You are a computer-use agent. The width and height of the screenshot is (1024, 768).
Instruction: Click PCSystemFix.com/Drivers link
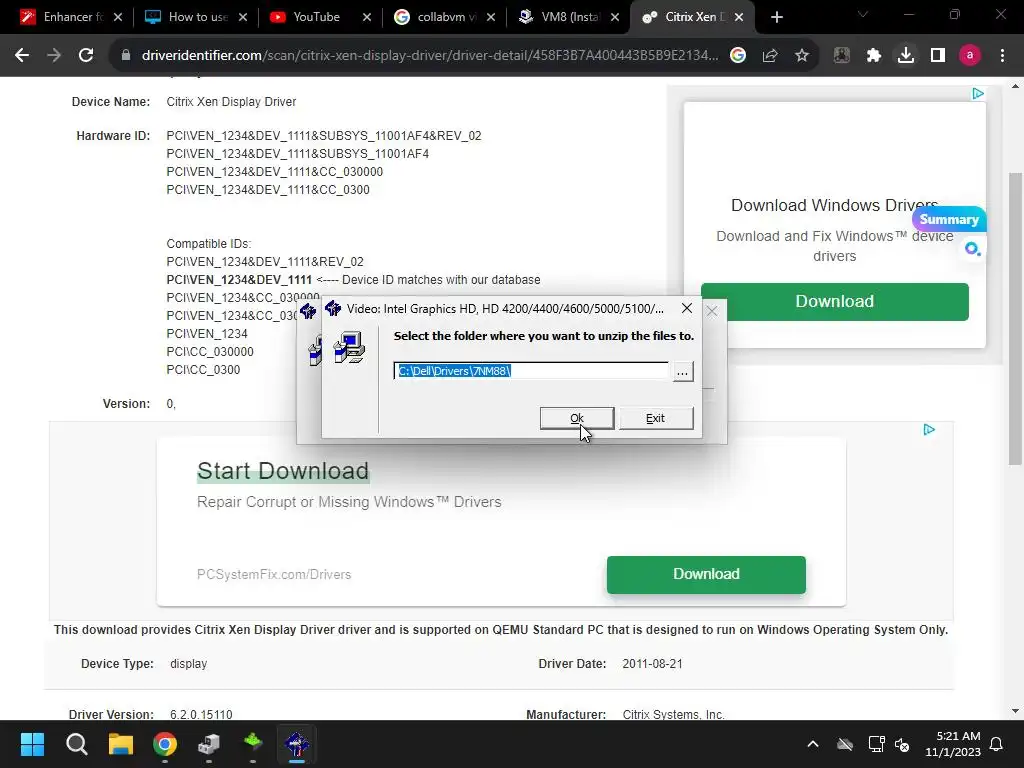[274, 575]
